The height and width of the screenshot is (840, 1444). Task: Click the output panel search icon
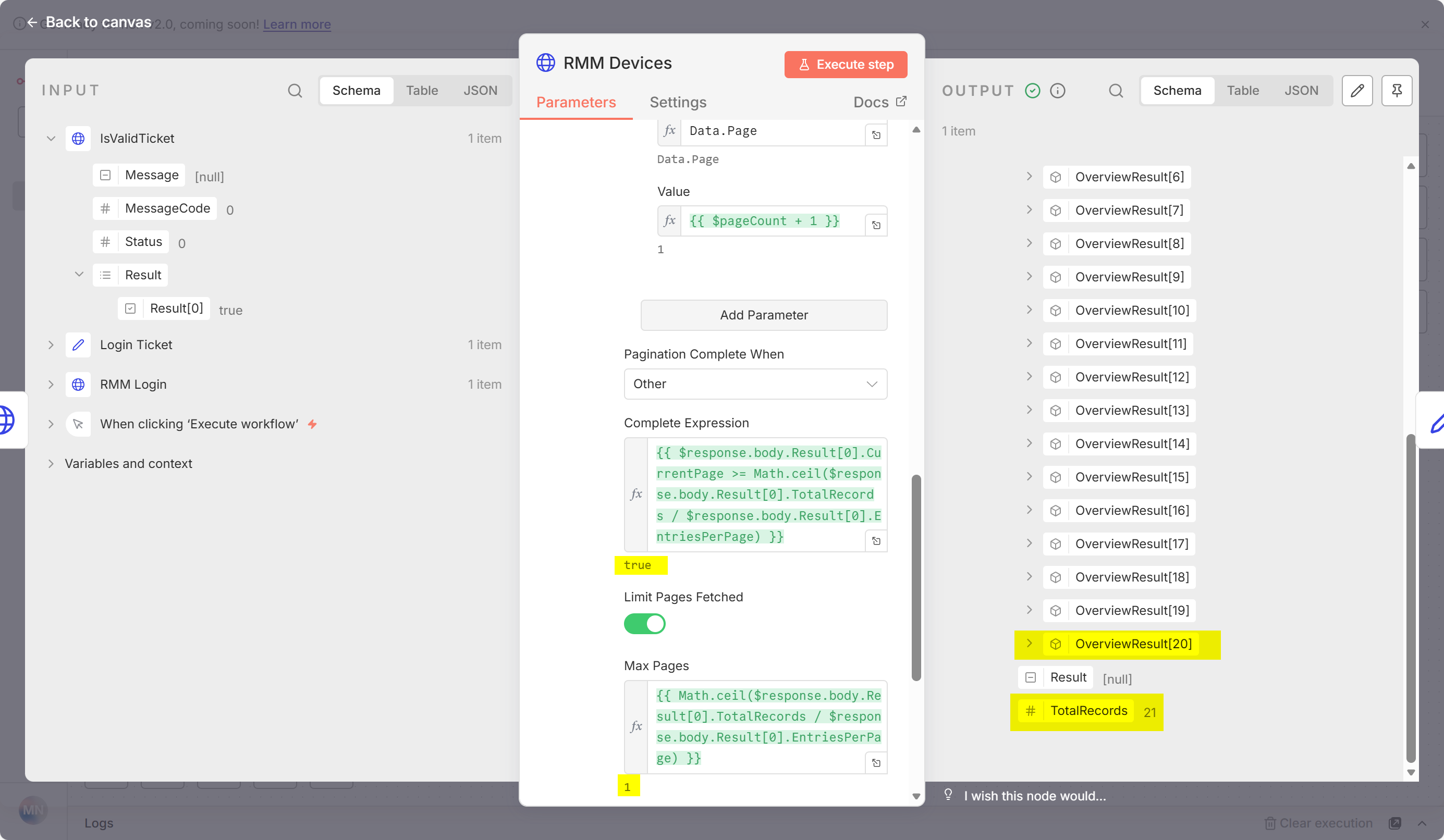point(1115,91)
